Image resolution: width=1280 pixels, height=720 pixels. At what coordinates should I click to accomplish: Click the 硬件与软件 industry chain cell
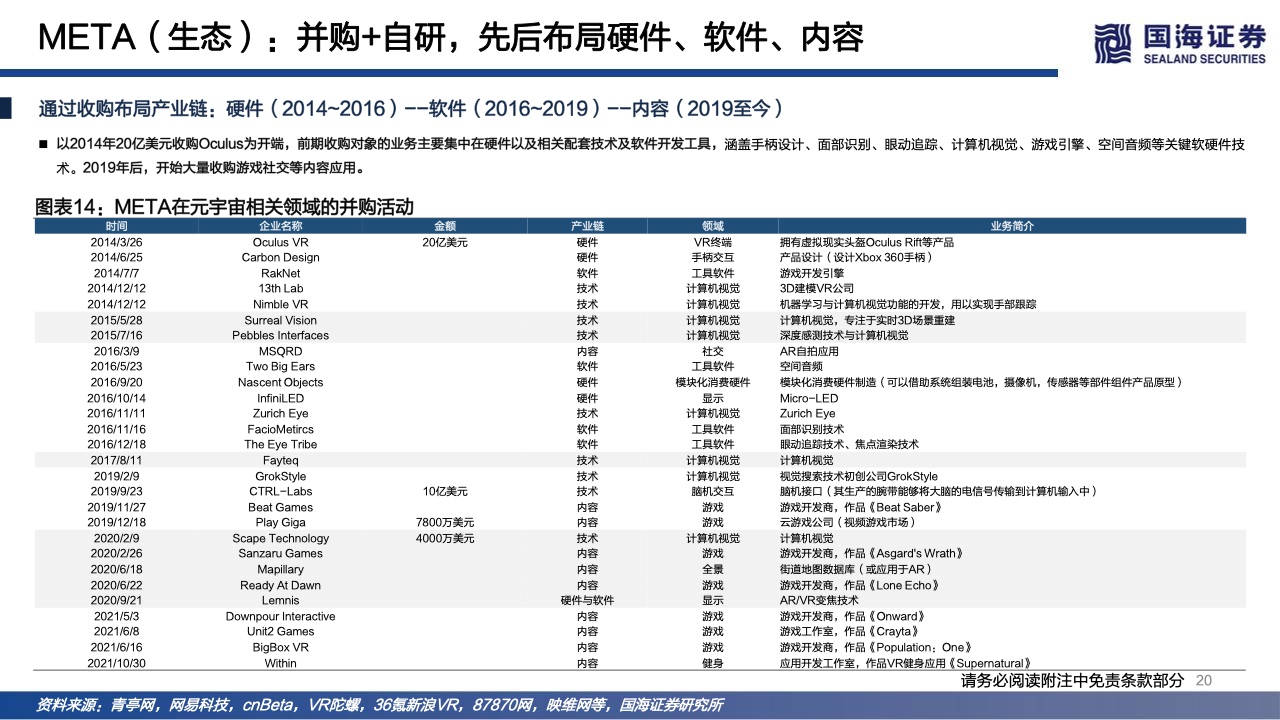587,600
